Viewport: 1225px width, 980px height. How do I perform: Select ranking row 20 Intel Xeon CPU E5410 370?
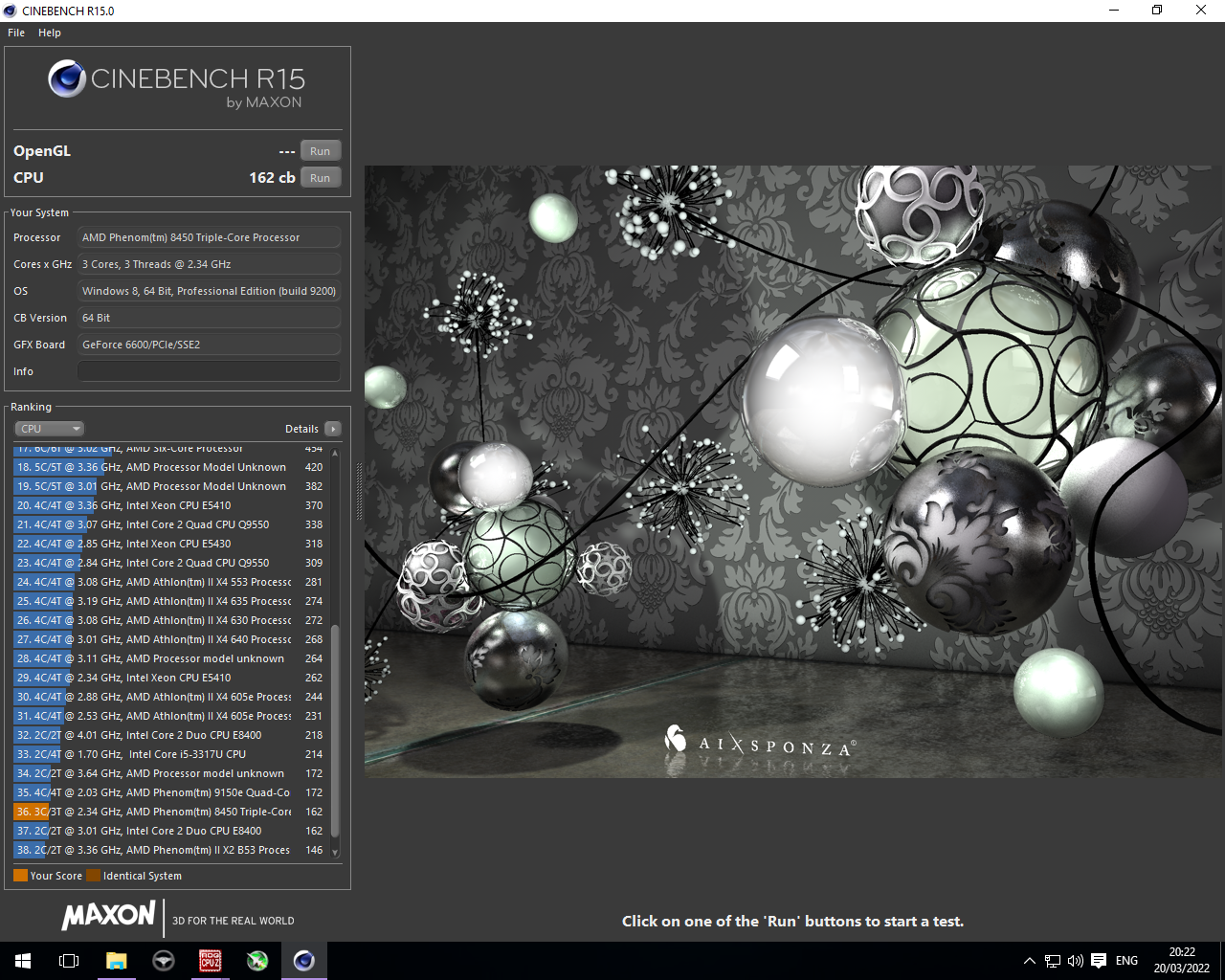170,505
